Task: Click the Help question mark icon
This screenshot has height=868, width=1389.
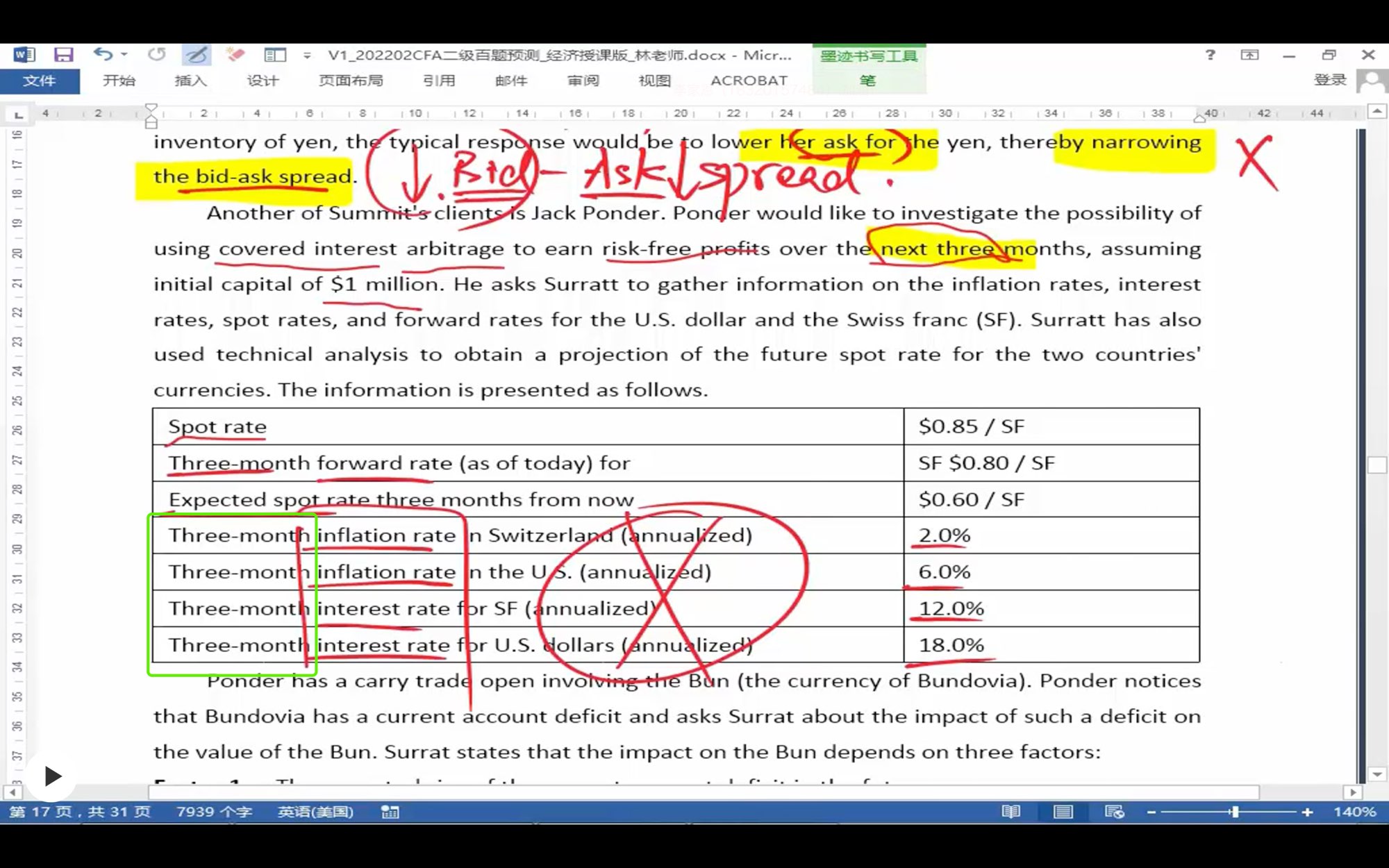Action: pos(1211,55)
